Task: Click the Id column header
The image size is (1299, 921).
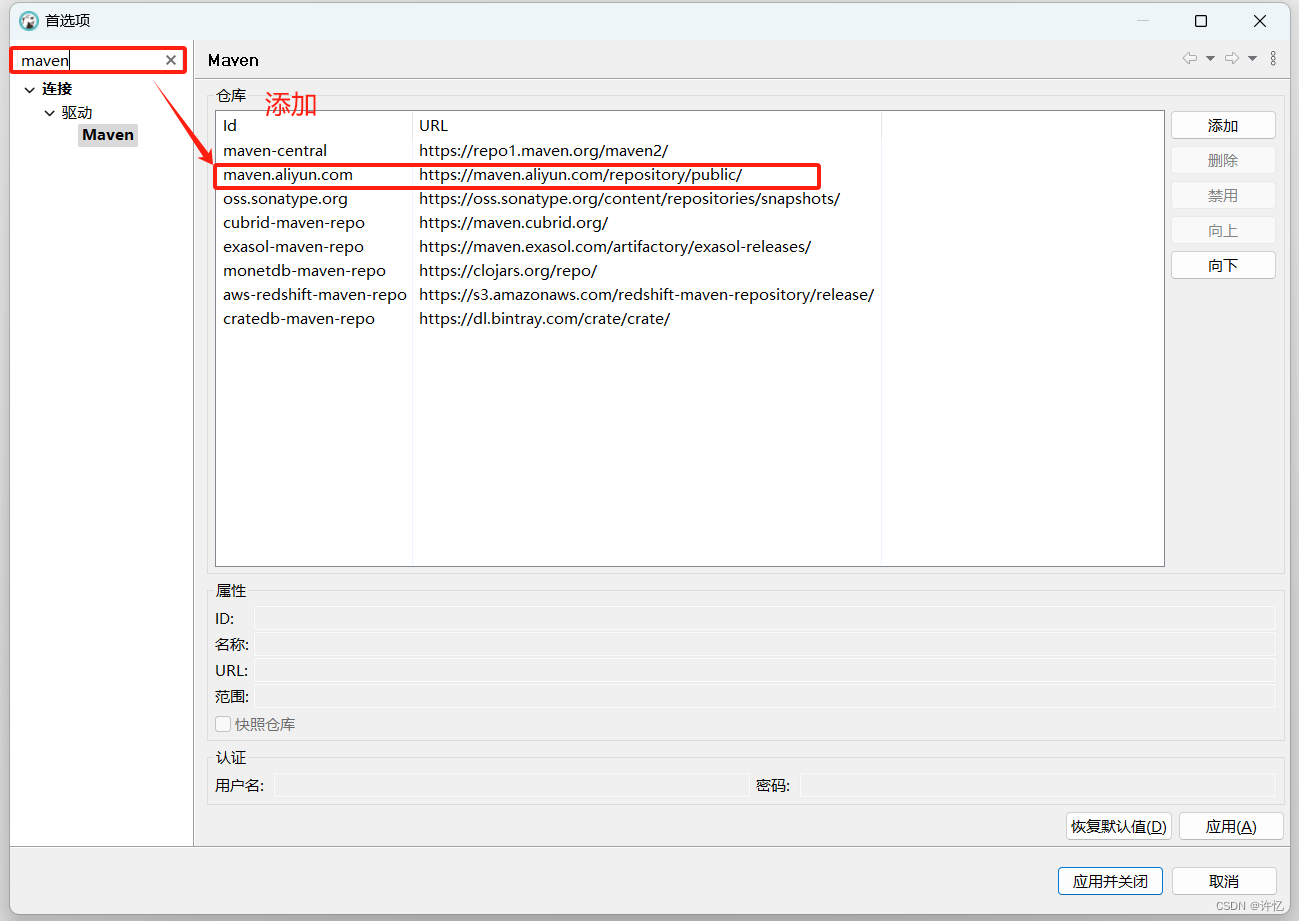Action: [x=314, y=126]
